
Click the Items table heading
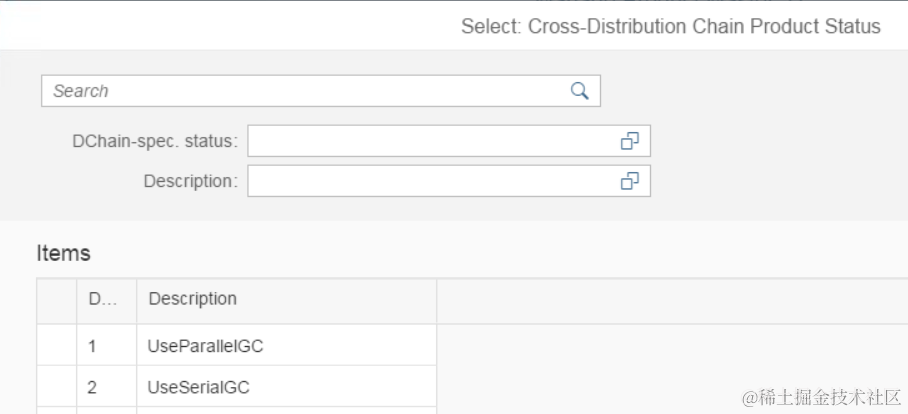click(x=63, y=253)
